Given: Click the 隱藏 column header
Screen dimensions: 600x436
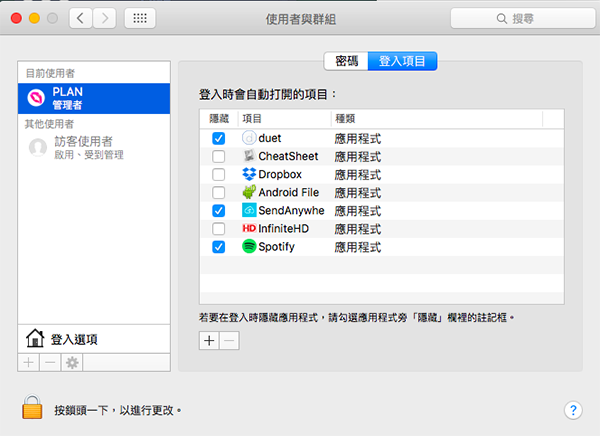Looking at the screenshot, I should coord(219,119).
